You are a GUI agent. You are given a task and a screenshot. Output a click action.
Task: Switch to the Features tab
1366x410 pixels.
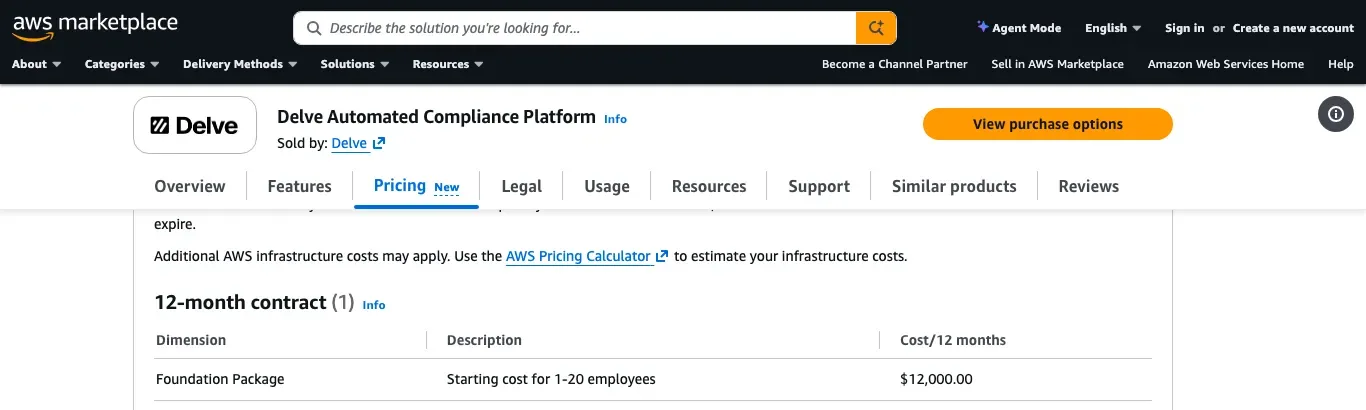tap(299, 186)
